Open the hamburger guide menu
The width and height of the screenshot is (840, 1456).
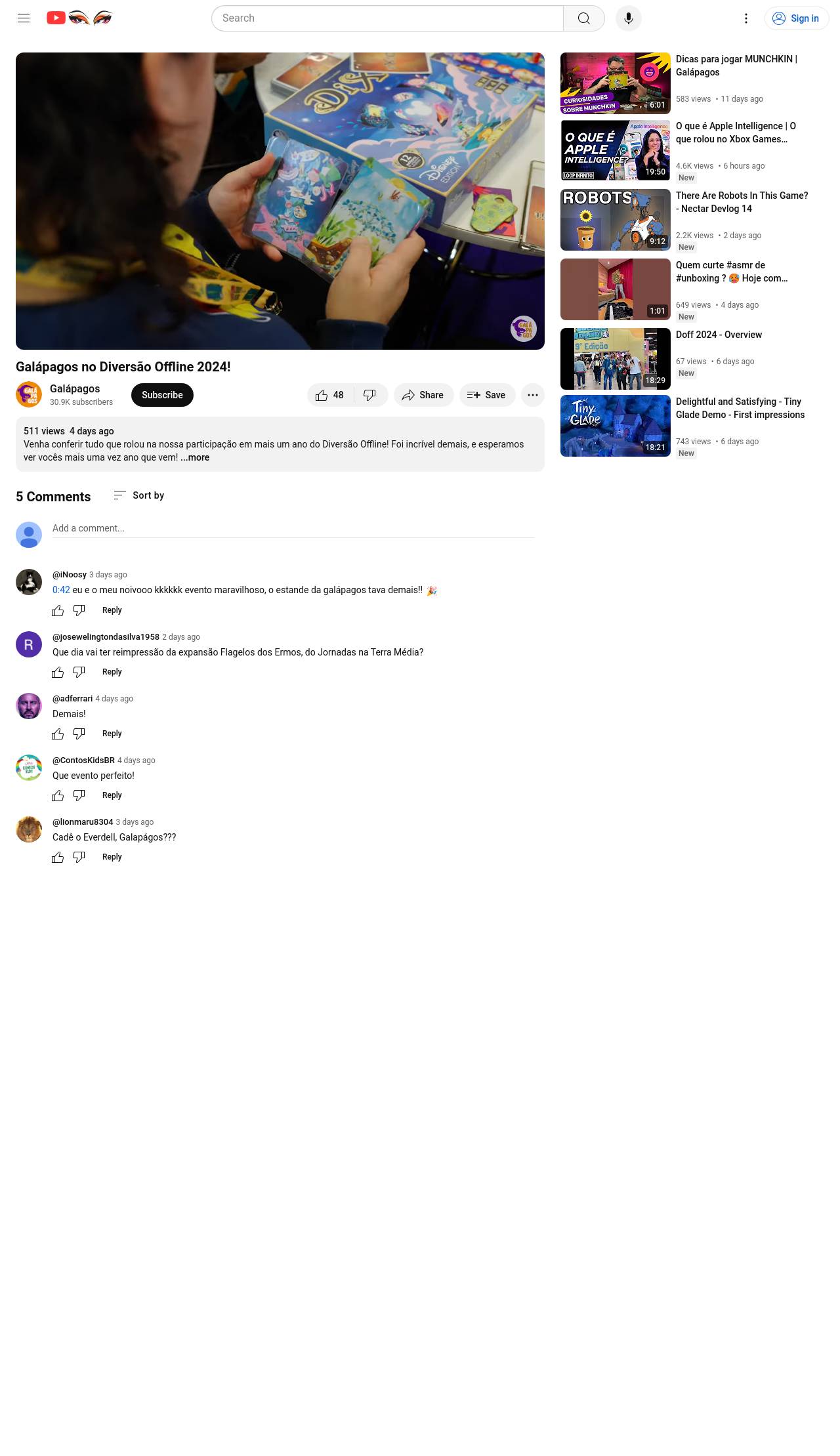click(x=24, y=18)
